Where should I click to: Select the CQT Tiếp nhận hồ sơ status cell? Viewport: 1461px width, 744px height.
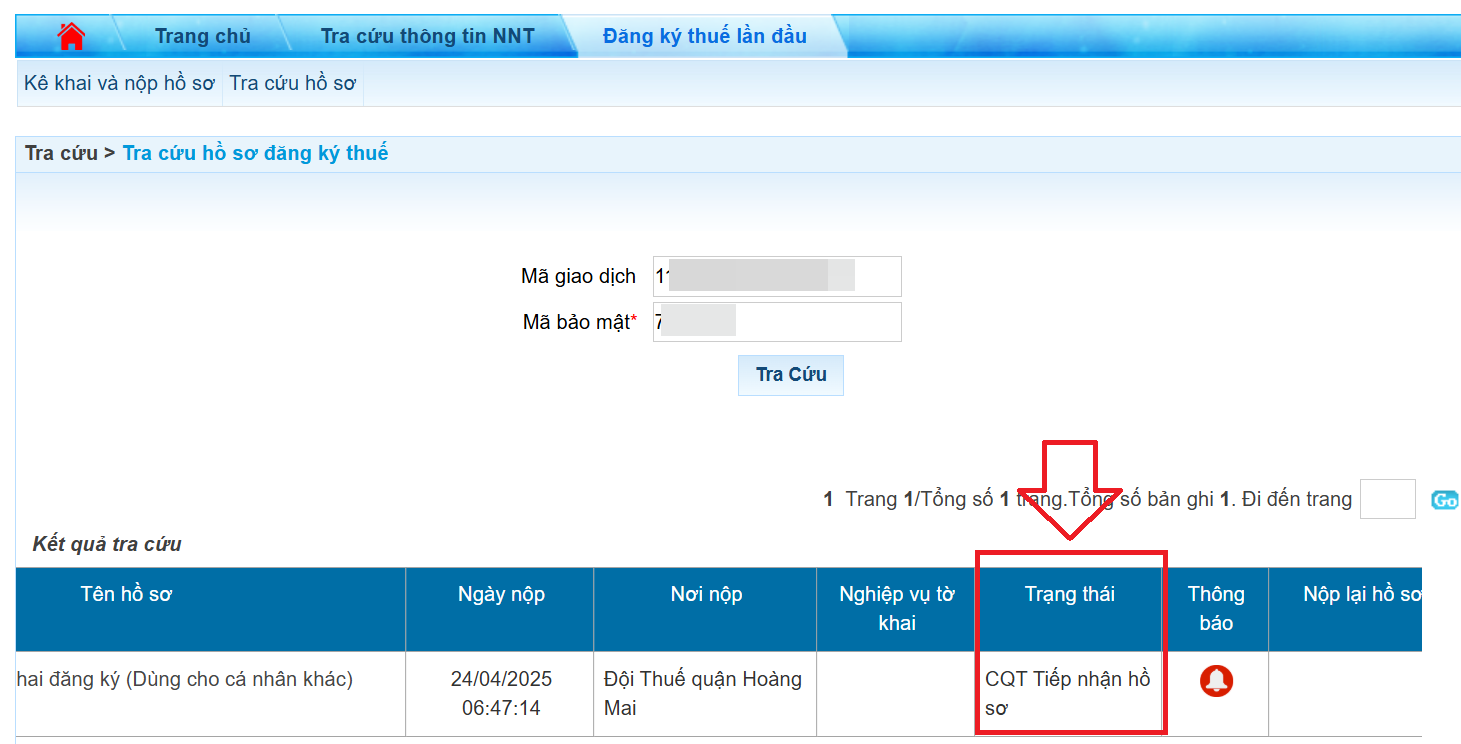click(1067, 694)
